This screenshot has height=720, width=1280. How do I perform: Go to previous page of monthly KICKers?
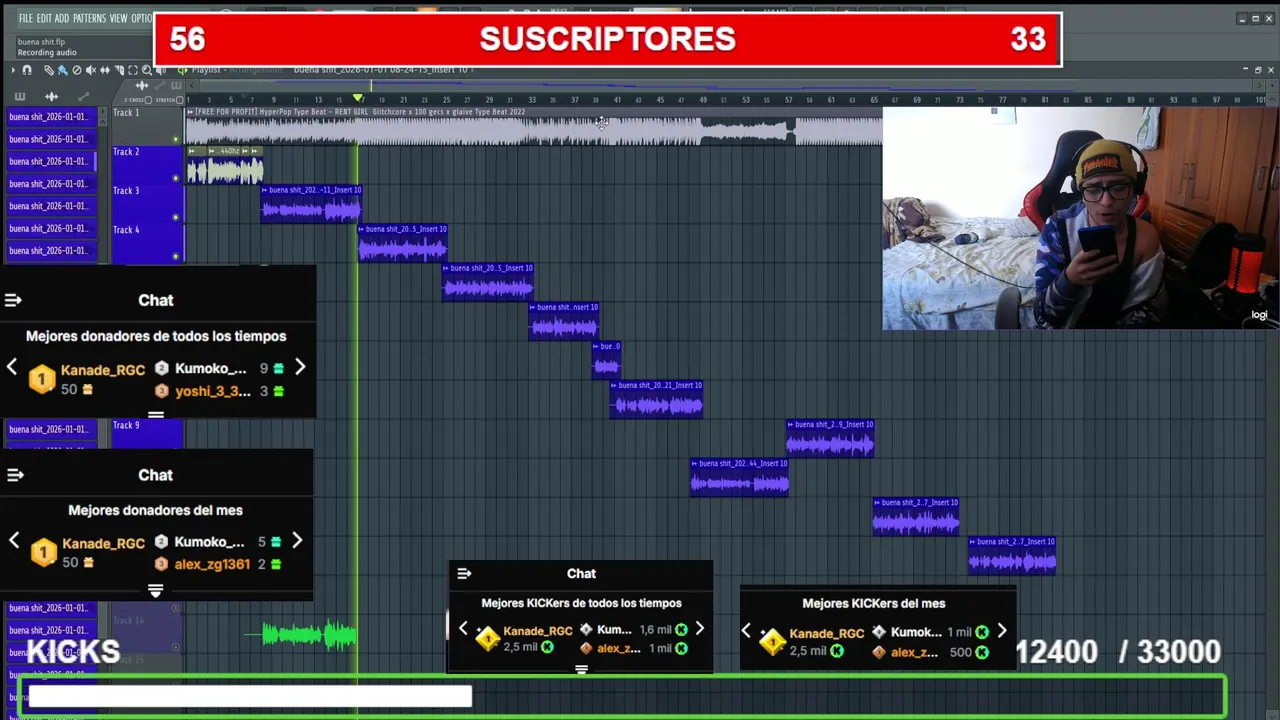click(746, 631)
